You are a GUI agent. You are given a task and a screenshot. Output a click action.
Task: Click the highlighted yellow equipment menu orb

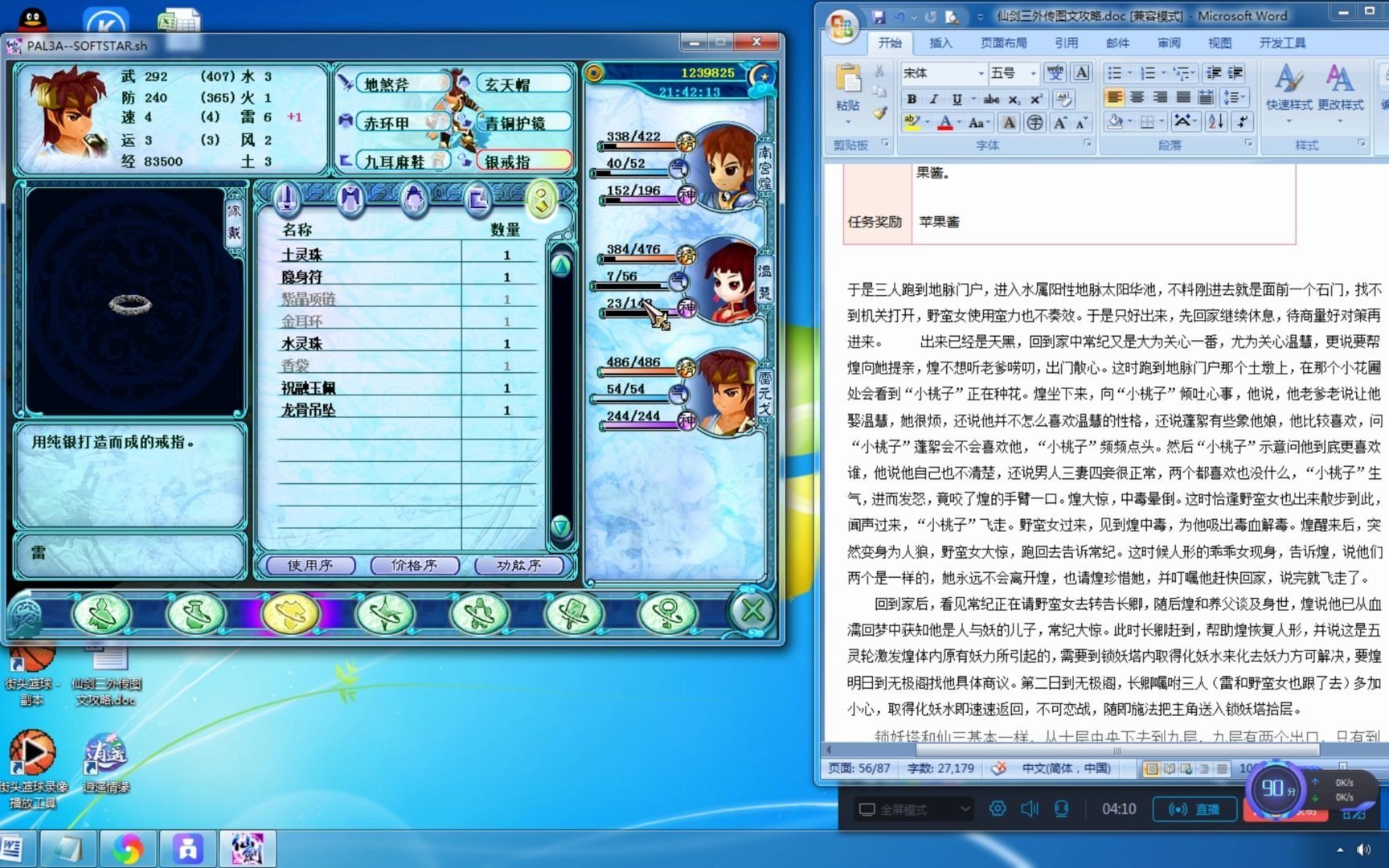[290, 615]
